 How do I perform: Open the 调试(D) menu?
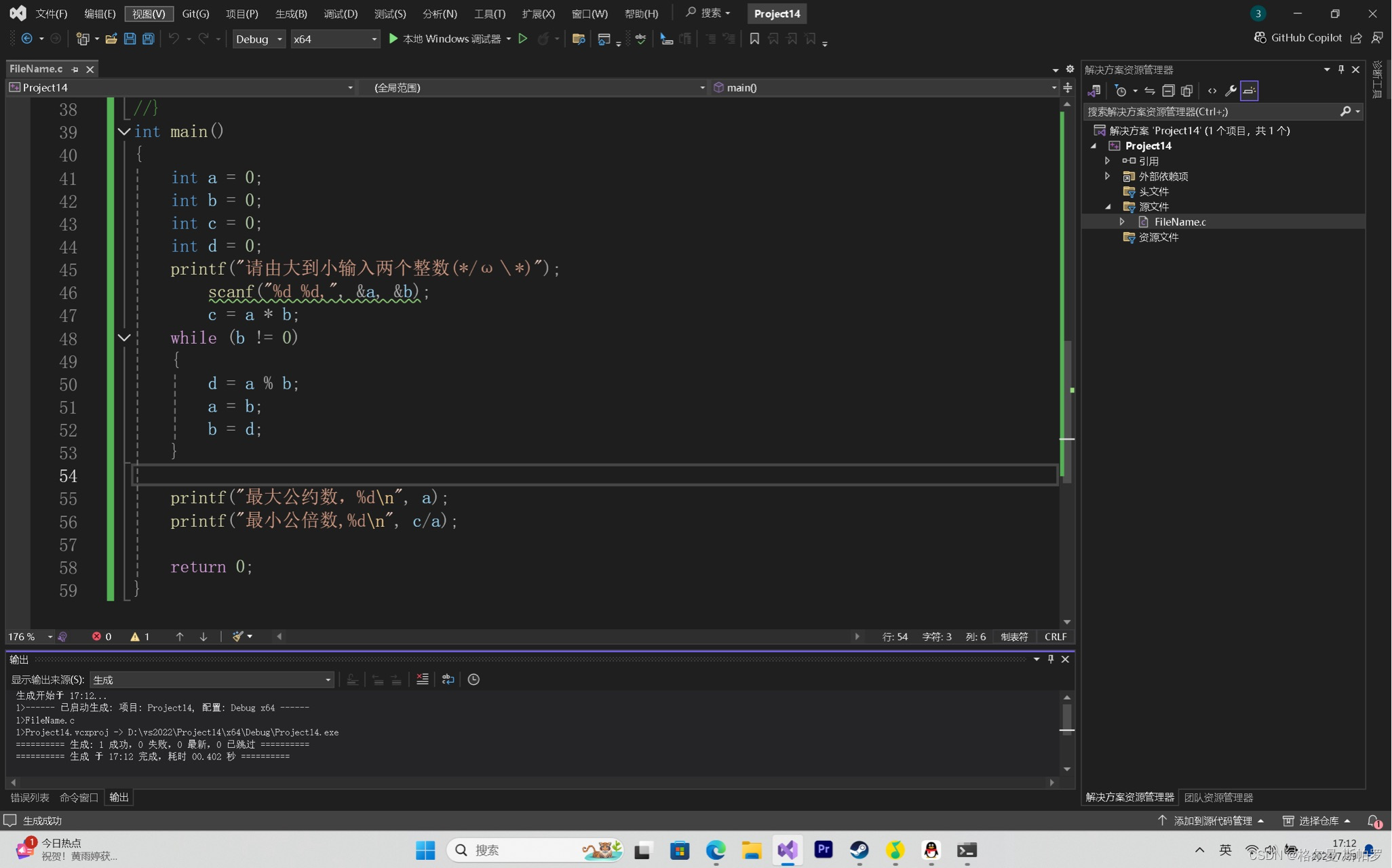point(340,14)
